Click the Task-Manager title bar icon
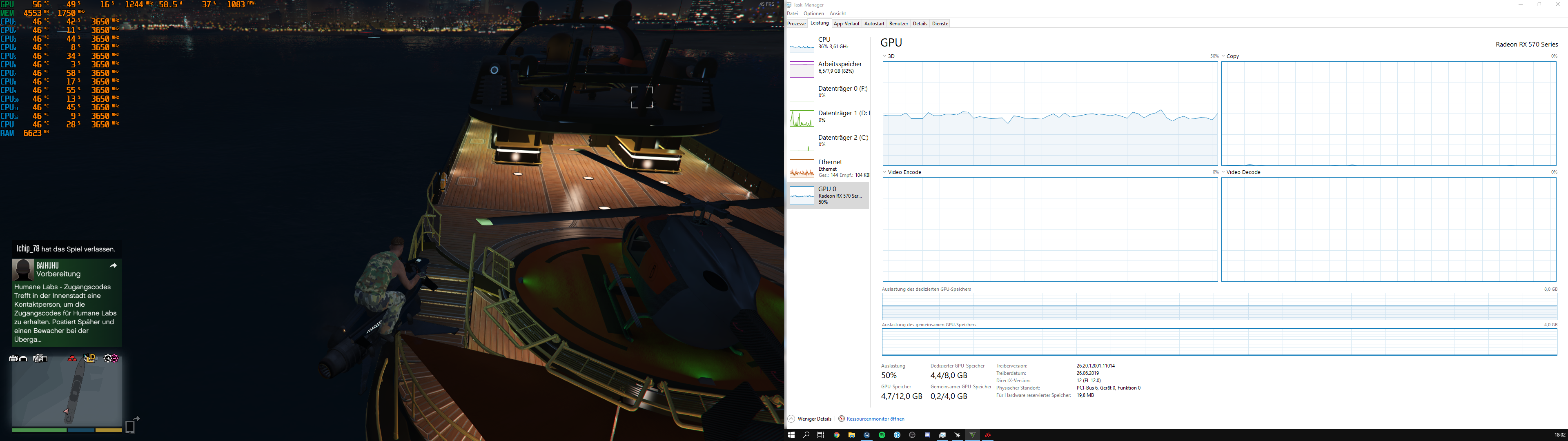This screenshot has width=1568, height=441. (x=789, y=5)
